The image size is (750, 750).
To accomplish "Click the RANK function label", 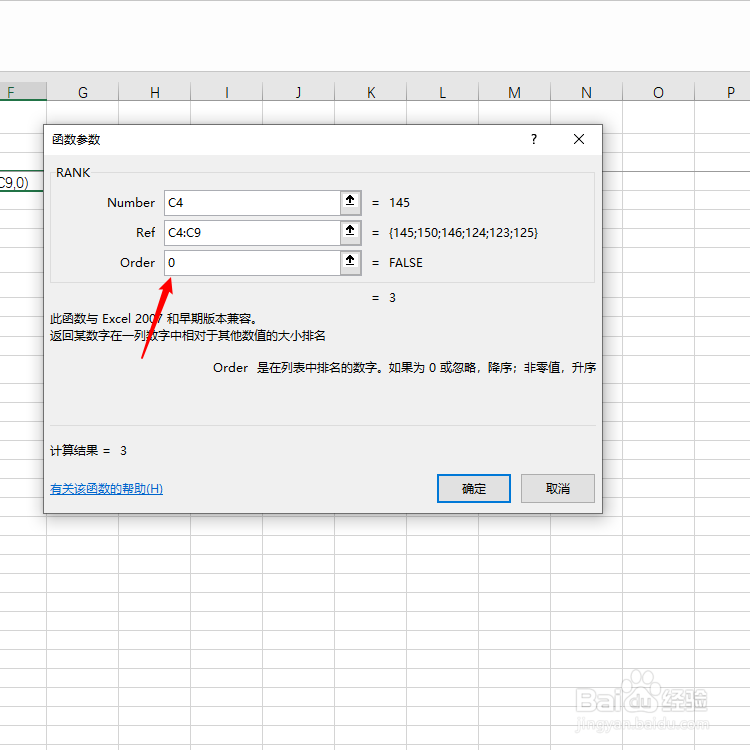I will tap(73, 173).
